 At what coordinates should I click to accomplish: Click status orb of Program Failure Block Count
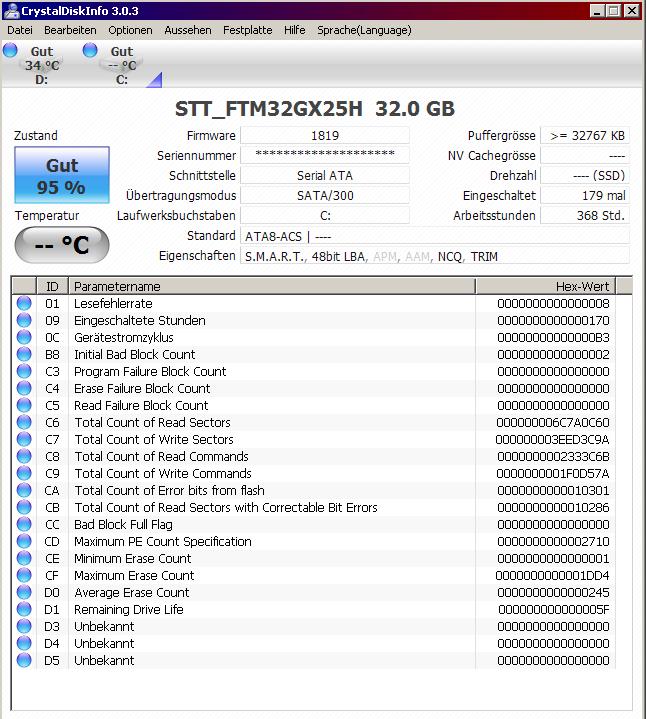coord(24,371)
